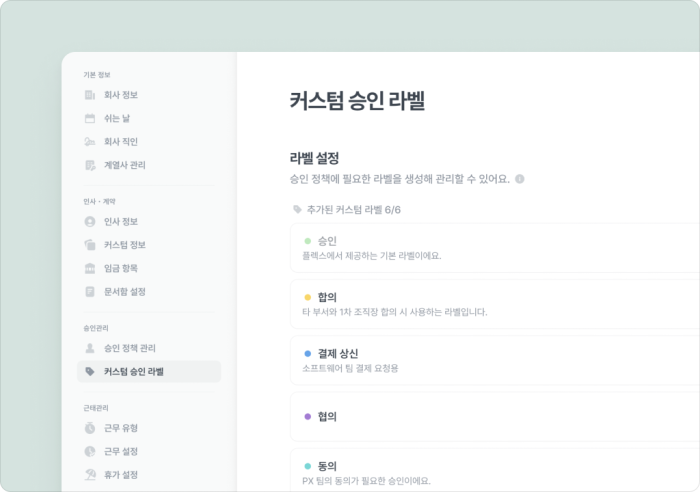Click the tag icon next to 추가된 커스텀 라벨
The image size is (700, 492).
297,209
